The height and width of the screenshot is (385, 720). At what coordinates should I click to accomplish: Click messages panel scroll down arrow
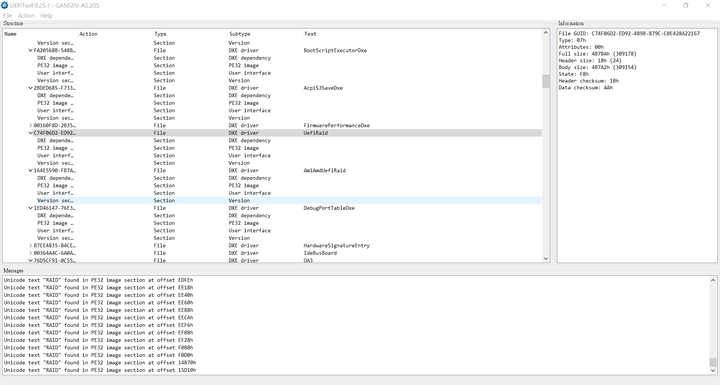(713, 370)
